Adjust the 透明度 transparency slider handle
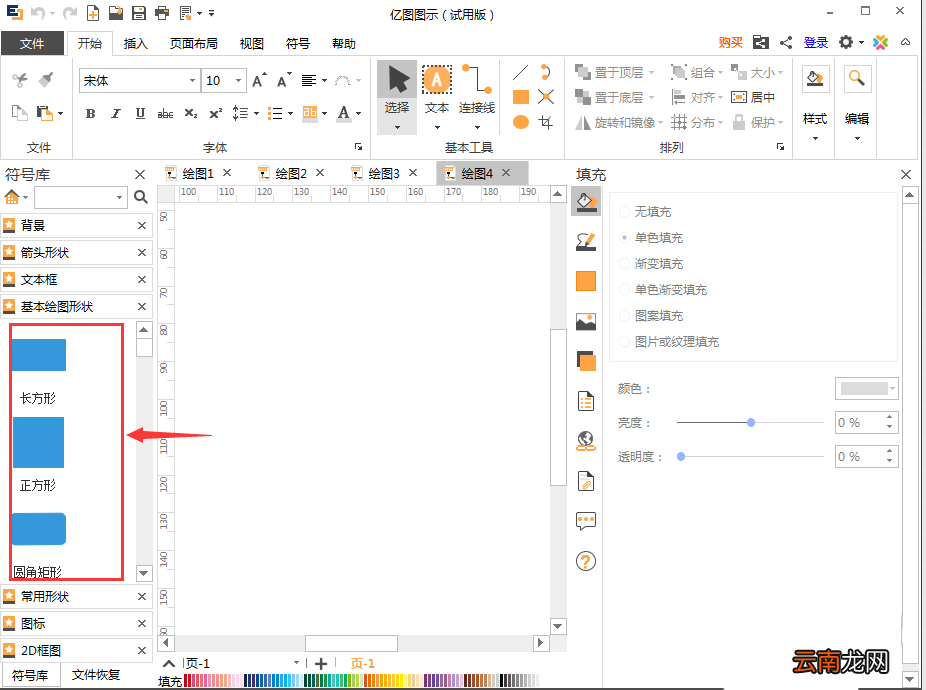 (x=681, y=457)
